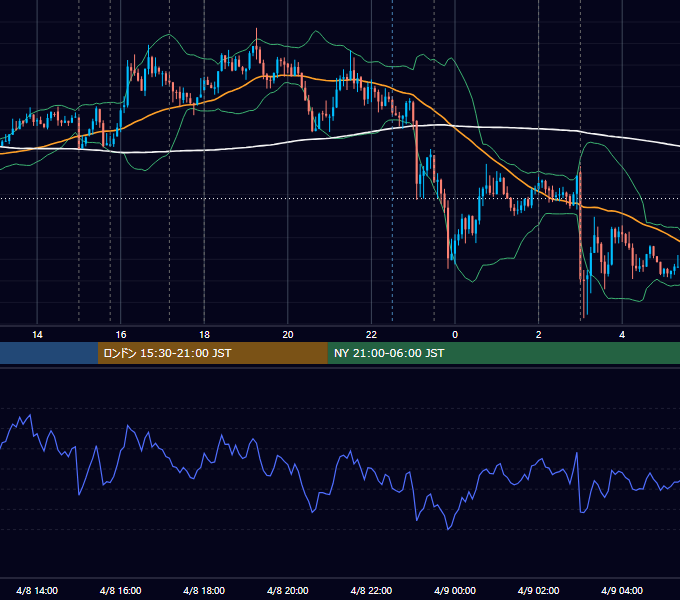This screenshot has width=680, height=600.
Task: Click the ロンドン 15:30-21:00 JST session bar
Action: pos(212,353)
